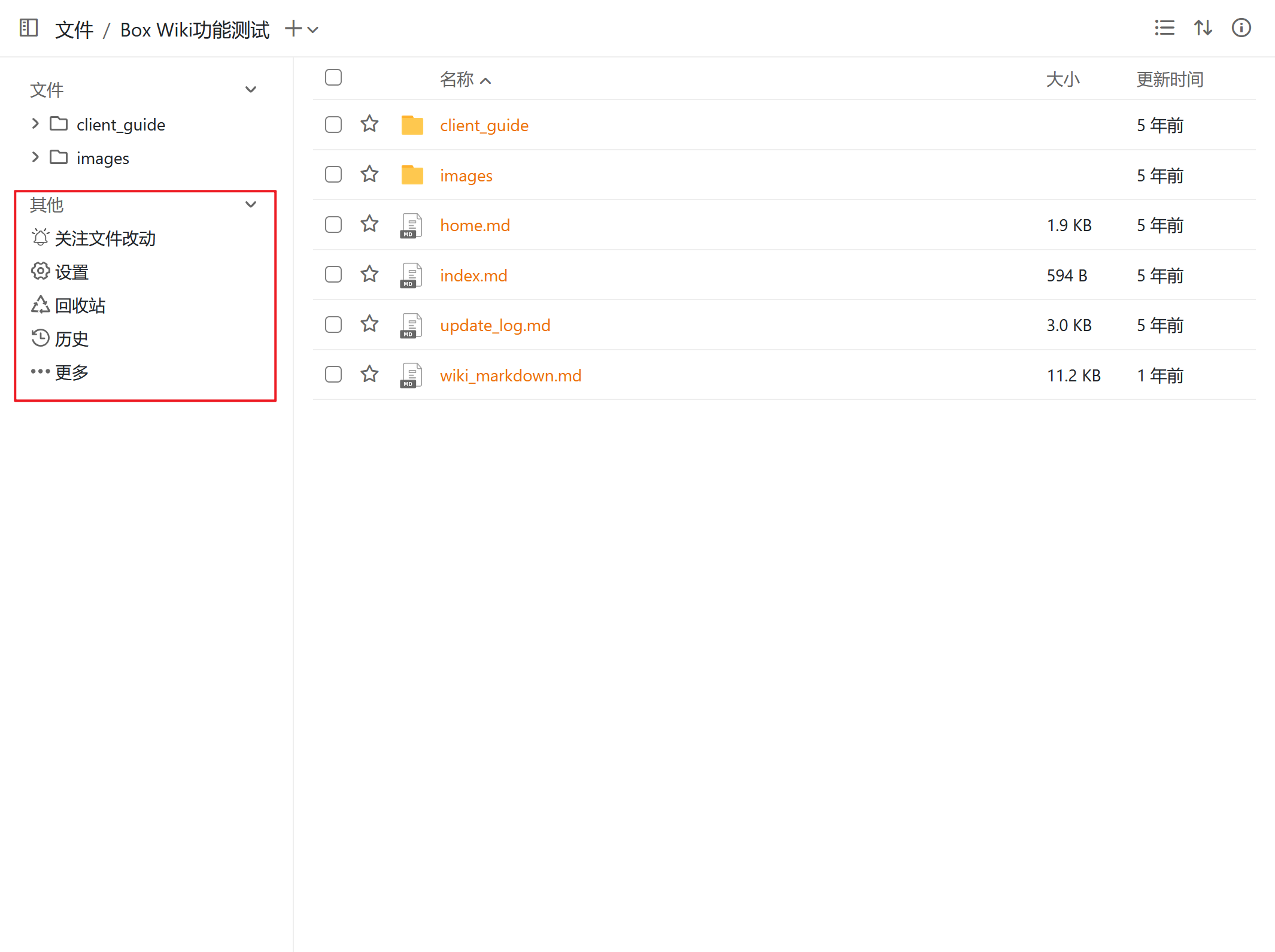Open the update_log.md file link
The height and width of the screenshot is (952, 1275).
coord(494,325)
